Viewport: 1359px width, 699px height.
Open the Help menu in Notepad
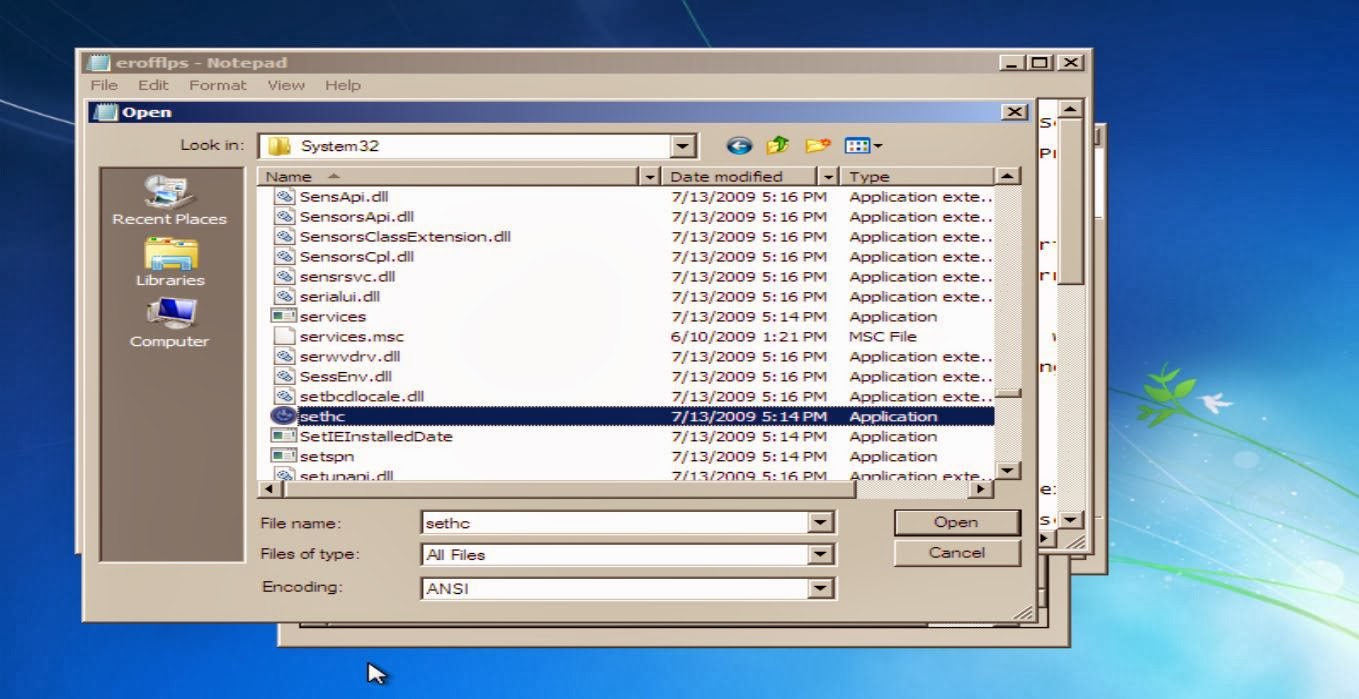coord(342,85)
